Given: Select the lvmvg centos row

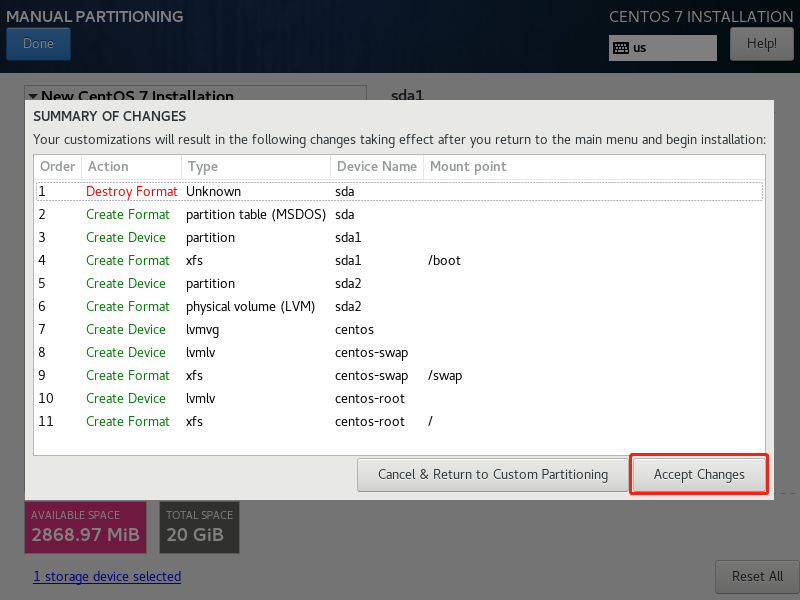Looking at the screenshot, I should click(399, 329).
